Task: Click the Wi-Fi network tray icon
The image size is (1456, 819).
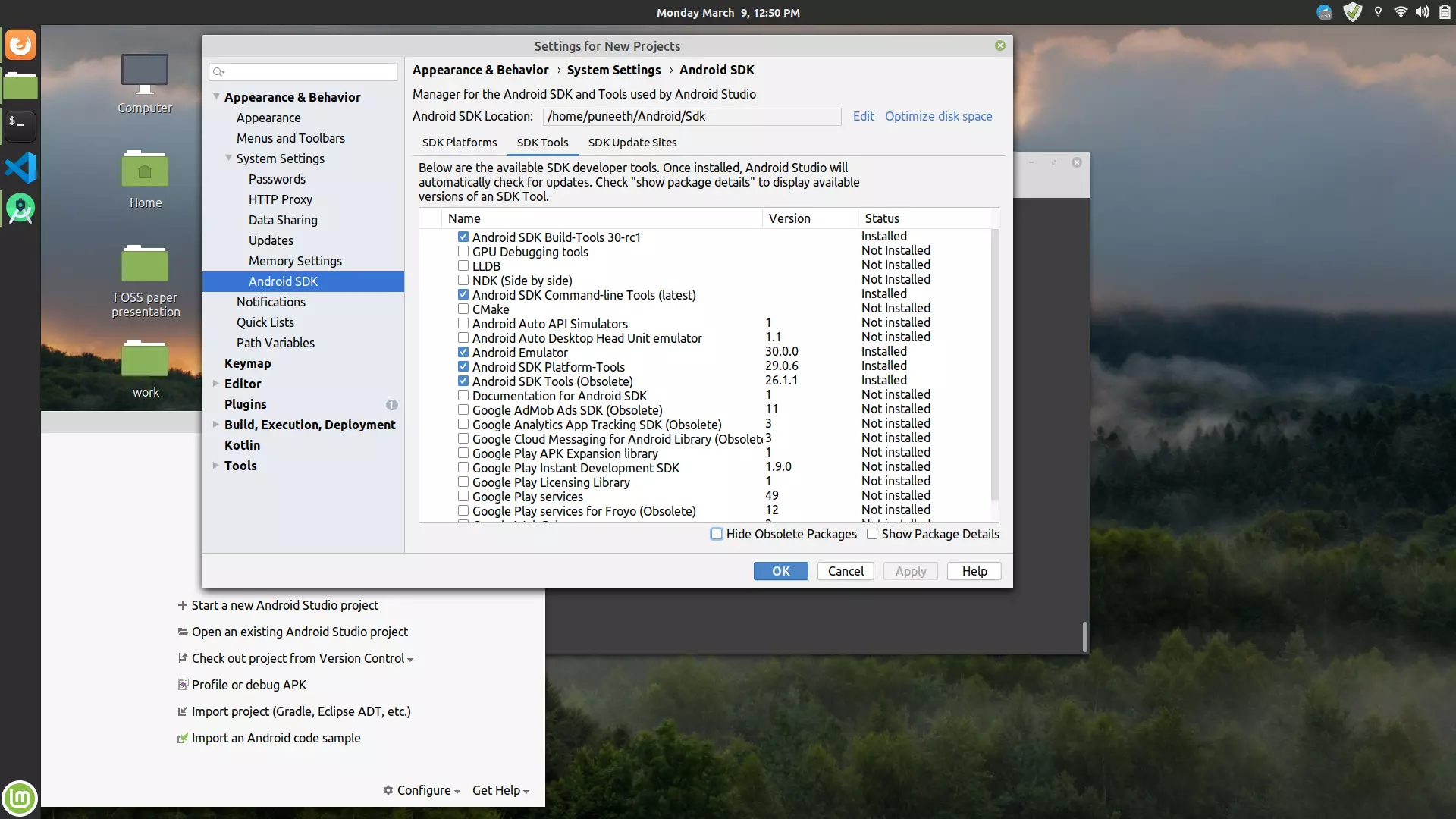Action: [x=1401, y=12]
